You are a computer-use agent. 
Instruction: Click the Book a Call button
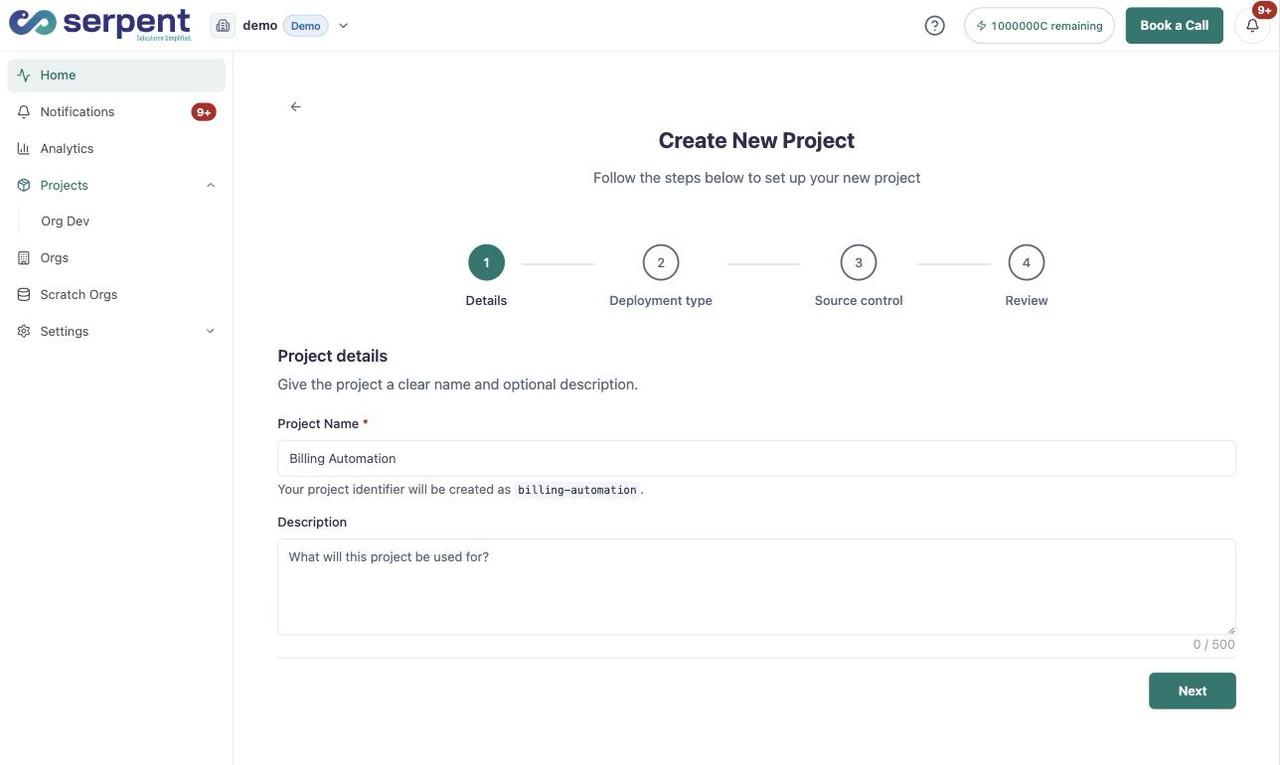tap(1174, 25)
